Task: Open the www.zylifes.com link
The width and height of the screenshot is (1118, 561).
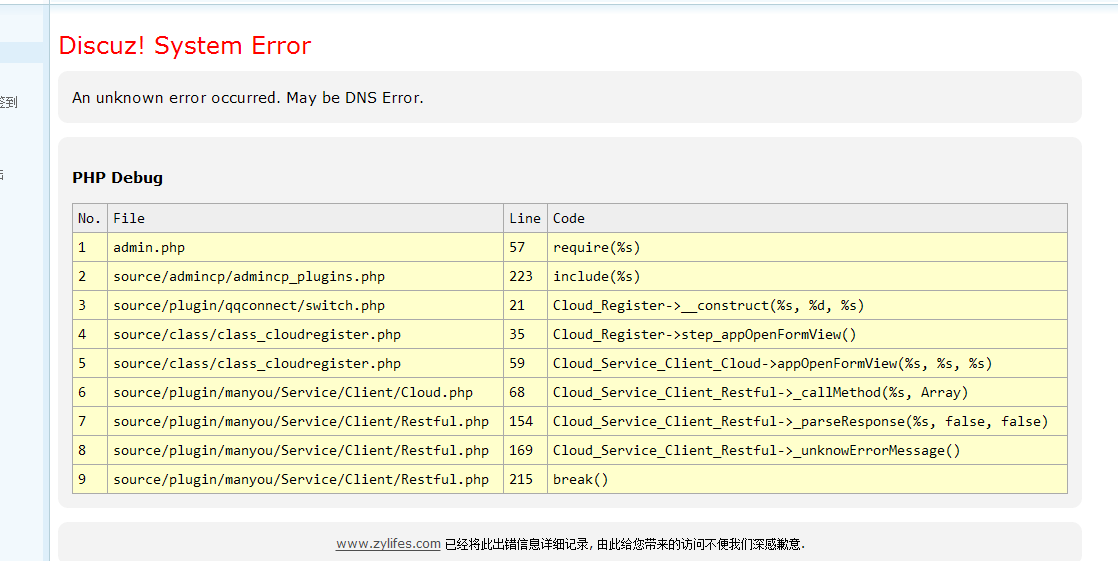Action: click(388, 544)
